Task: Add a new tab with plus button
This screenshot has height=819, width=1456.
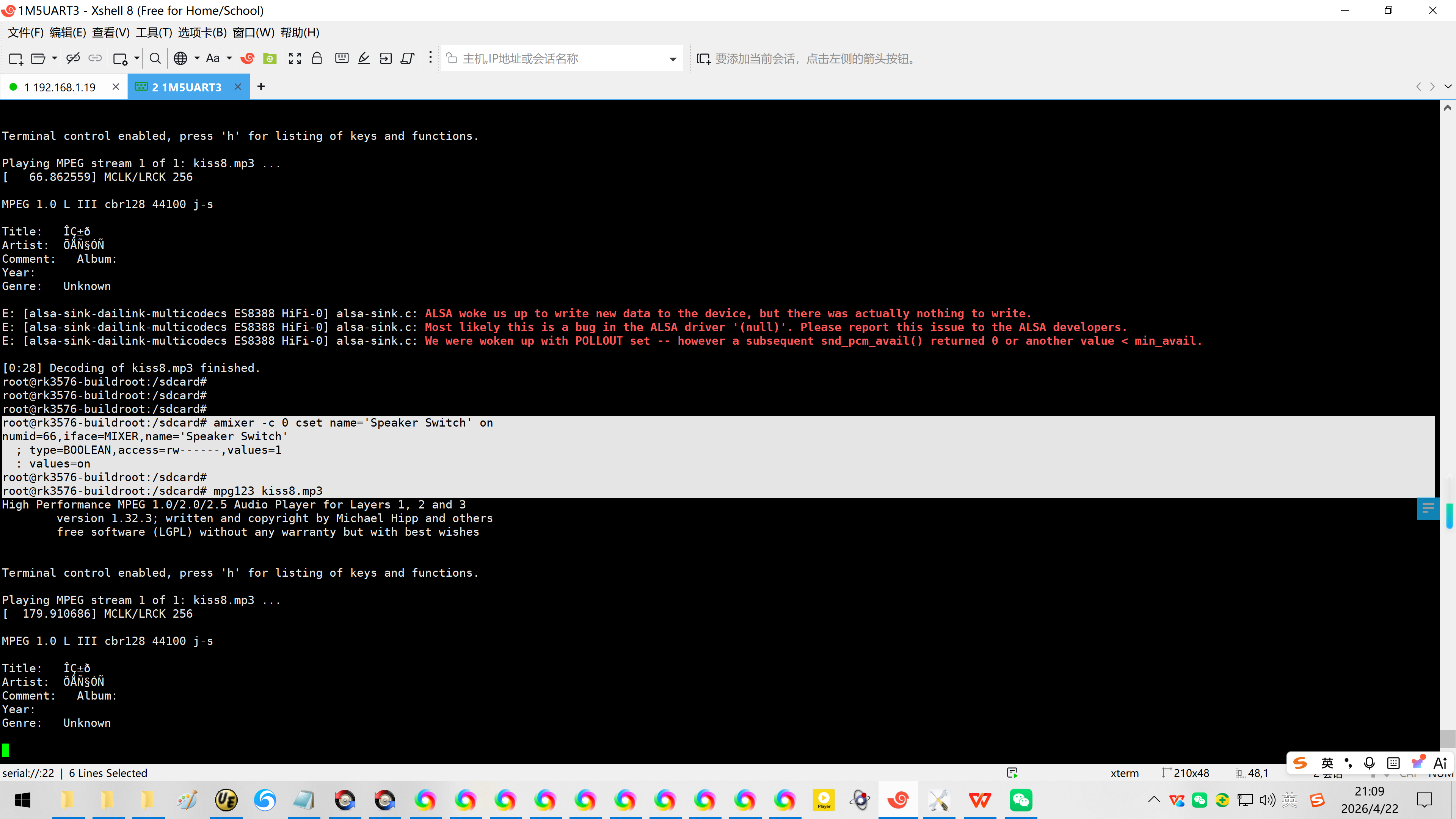Action: click(260, 86)
